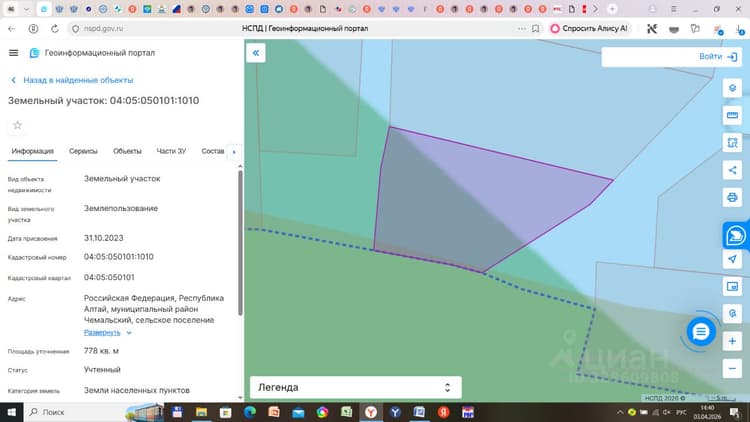Screen dimensions: 750x422
Task: Select the Части ЗУ tab
Action: pos(171,151)
